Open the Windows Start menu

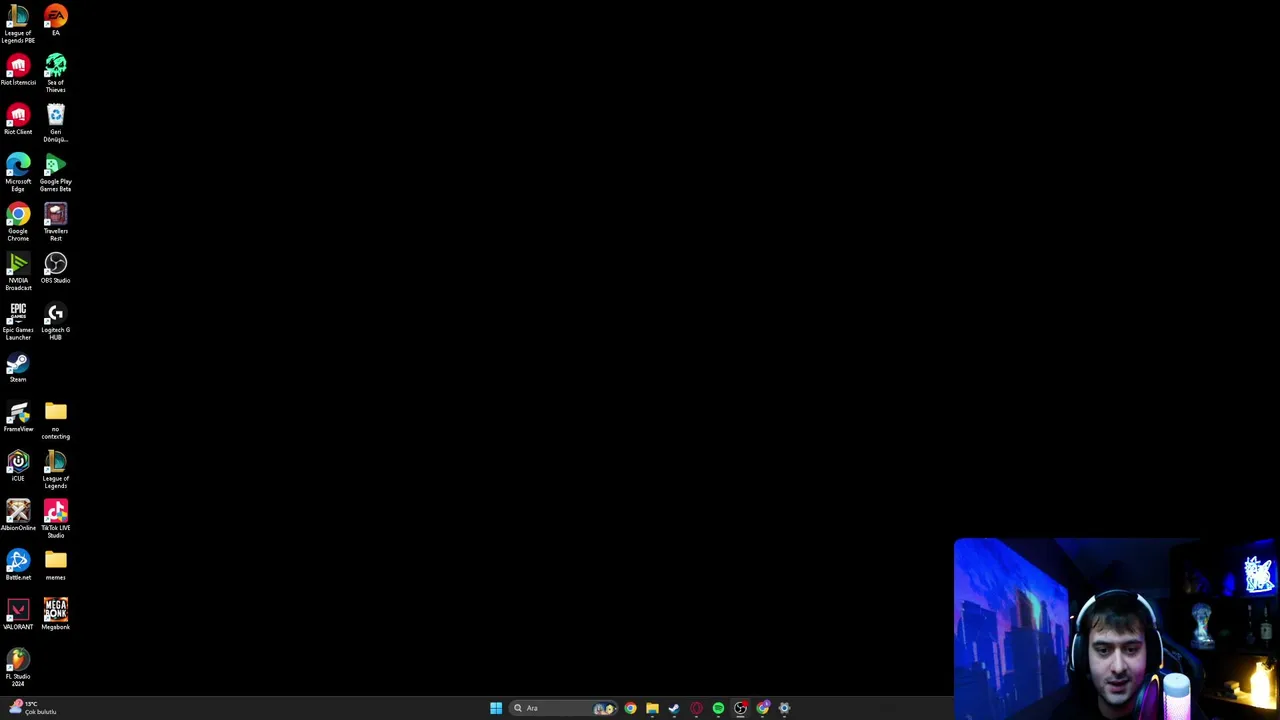click(x=496, y=708)
